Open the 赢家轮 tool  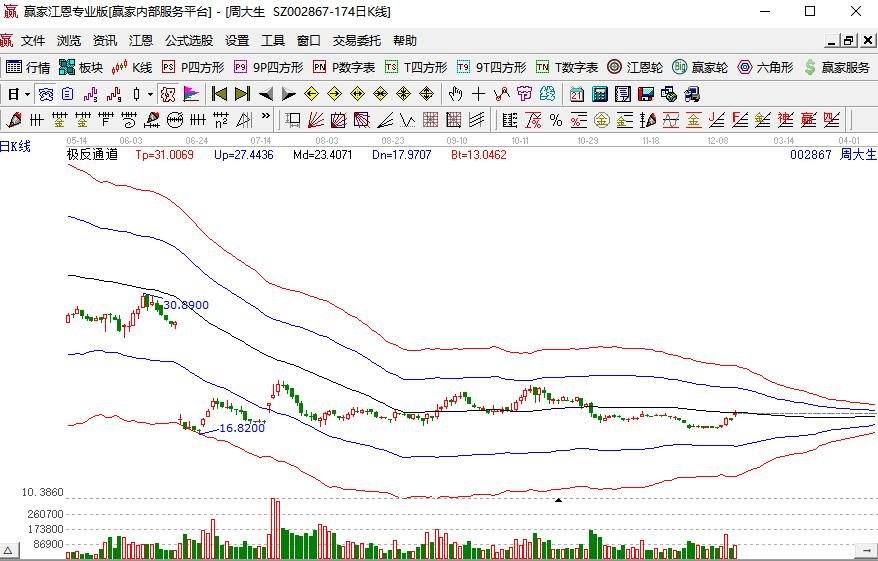(x=700, y=67)
